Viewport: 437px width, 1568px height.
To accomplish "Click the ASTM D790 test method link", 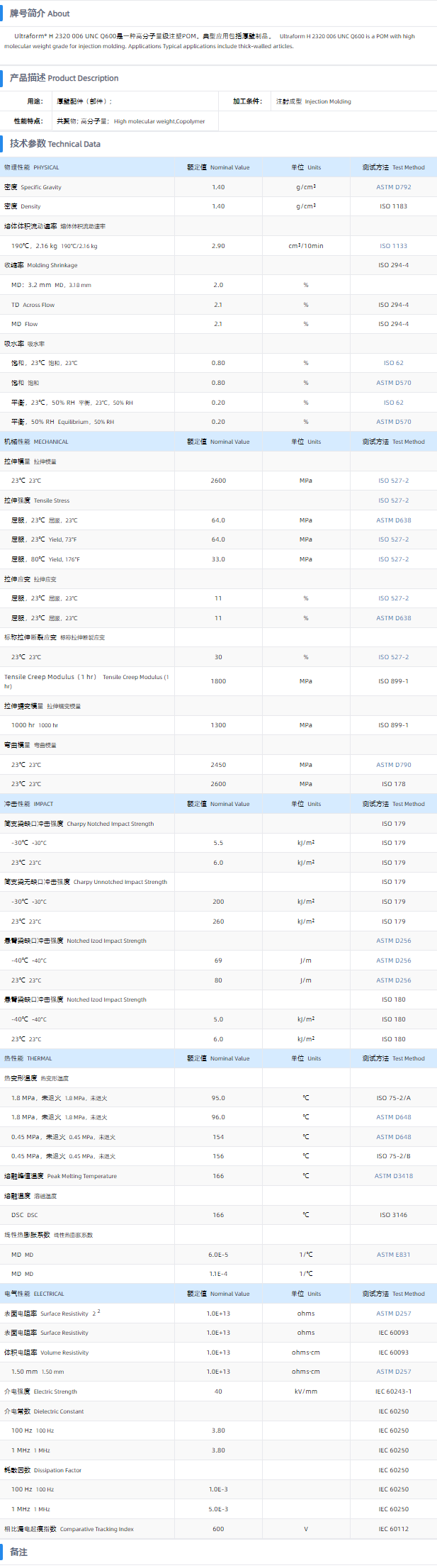I will pos(393,765).
